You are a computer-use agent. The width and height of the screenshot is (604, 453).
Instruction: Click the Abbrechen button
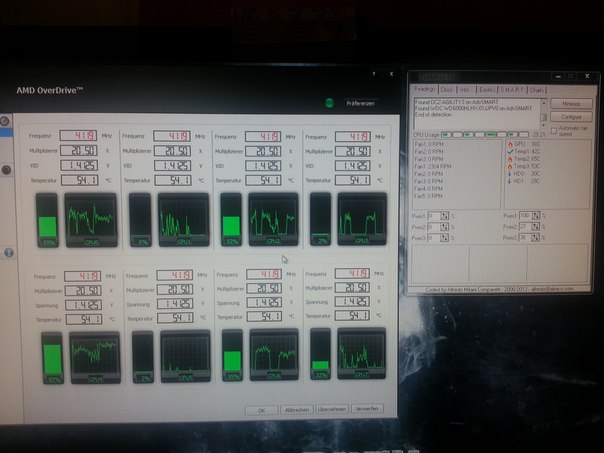tap(297, 410)
